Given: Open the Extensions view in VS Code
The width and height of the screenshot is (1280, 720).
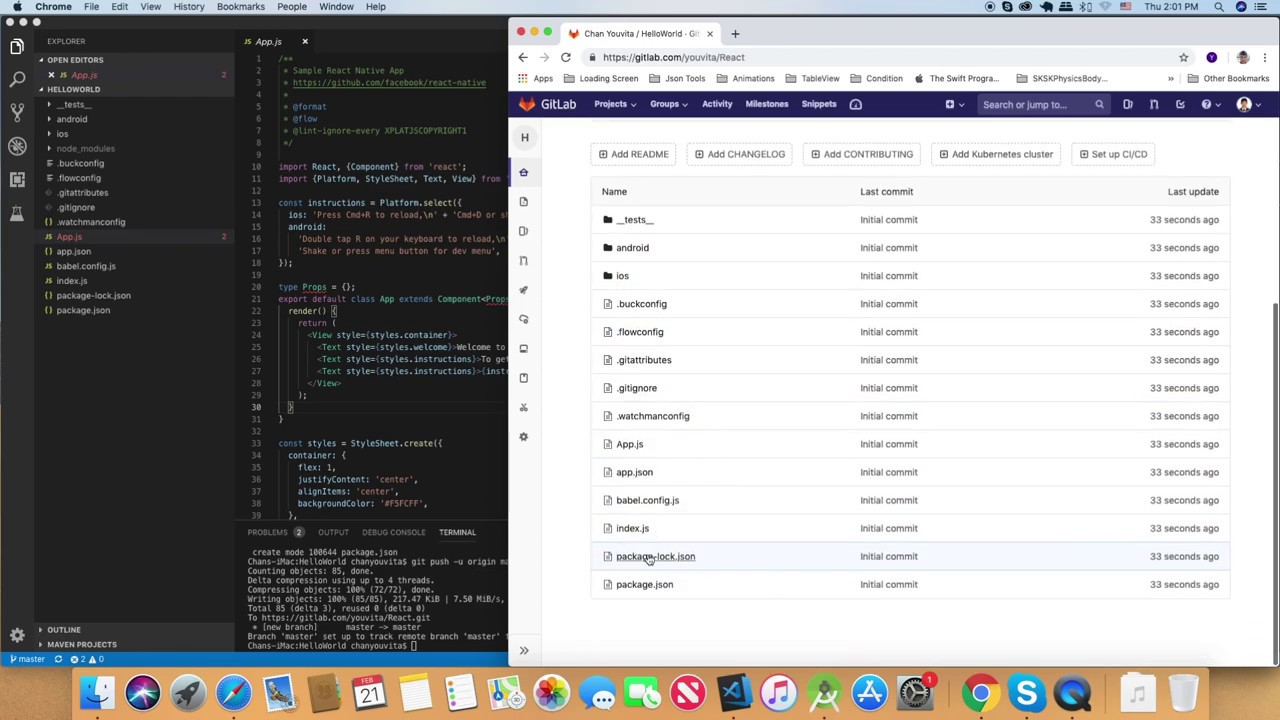Looking at the screenshot, I should tap(17, 180).
